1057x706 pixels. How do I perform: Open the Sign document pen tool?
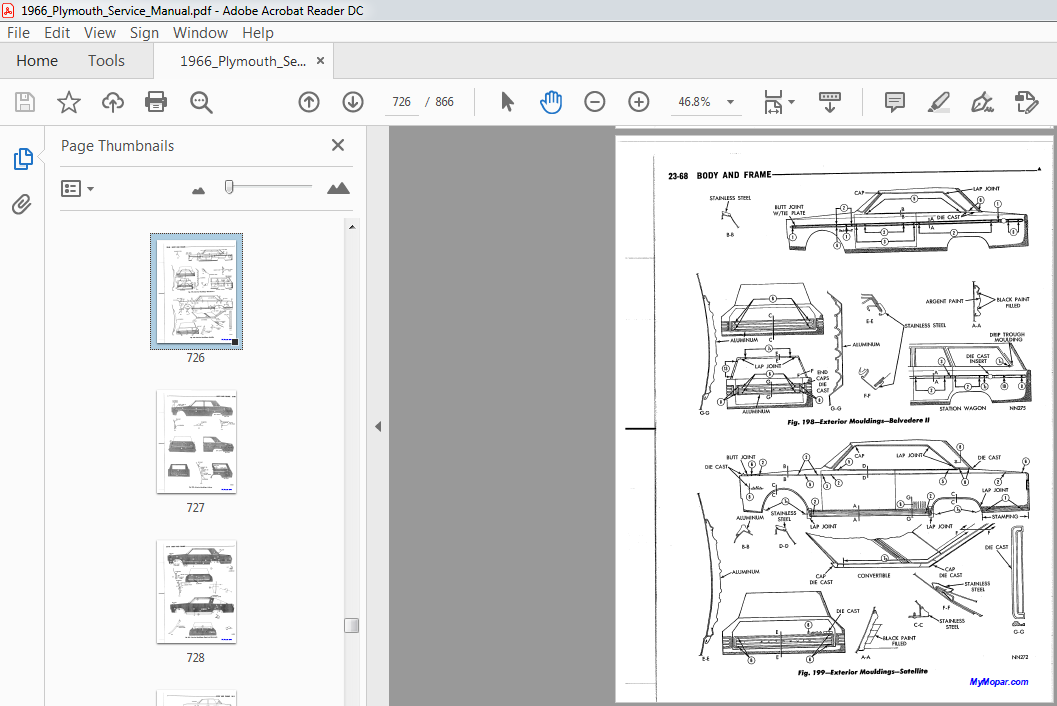pyautogui.click(x=982, y=102)
